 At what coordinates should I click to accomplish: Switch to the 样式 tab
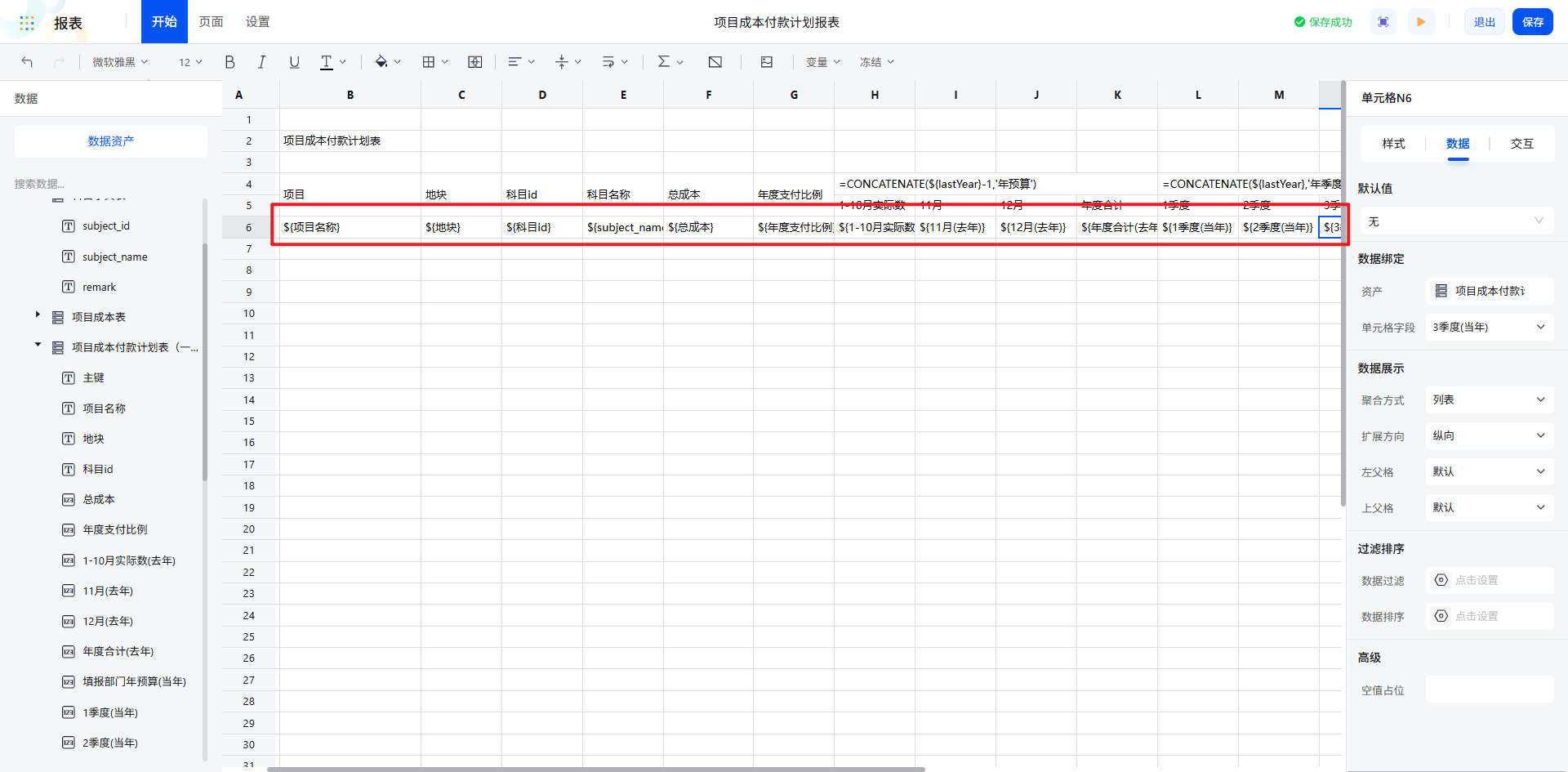click(x=1393, y=144)
